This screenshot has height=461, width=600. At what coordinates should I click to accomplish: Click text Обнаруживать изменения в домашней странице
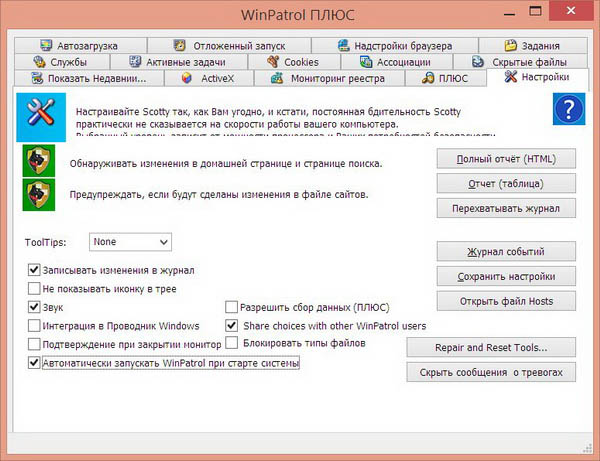[226, 164]
